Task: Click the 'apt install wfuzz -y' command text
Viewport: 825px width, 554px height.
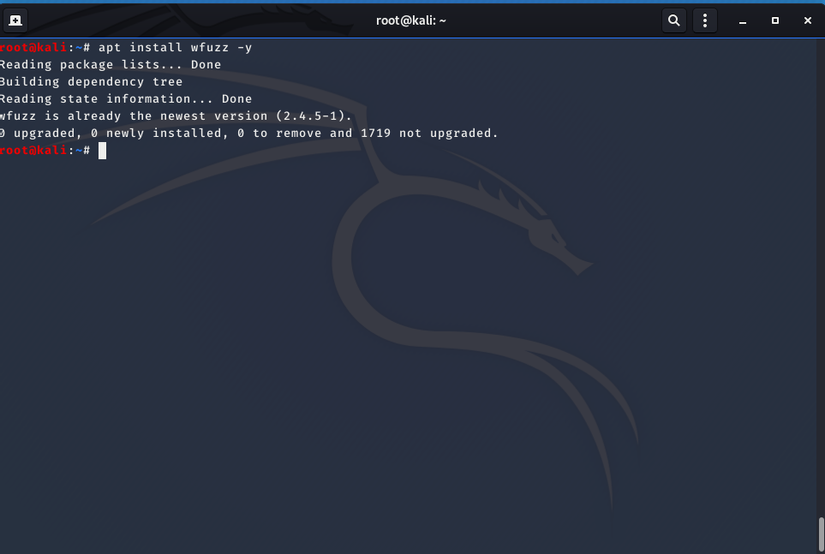Action: click(175, 47)
